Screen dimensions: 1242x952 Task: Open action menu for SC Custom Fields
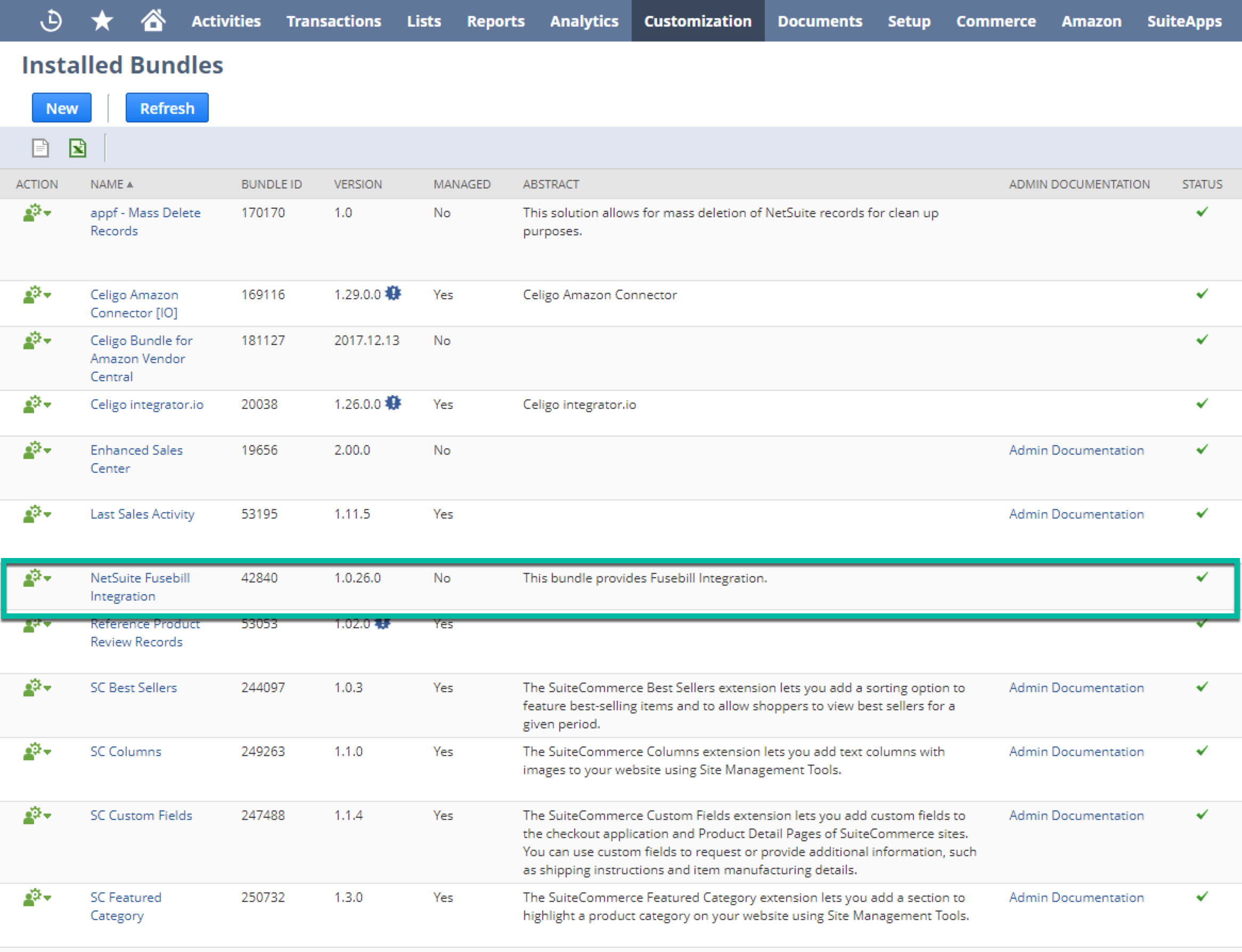click(x=37, y=816)
